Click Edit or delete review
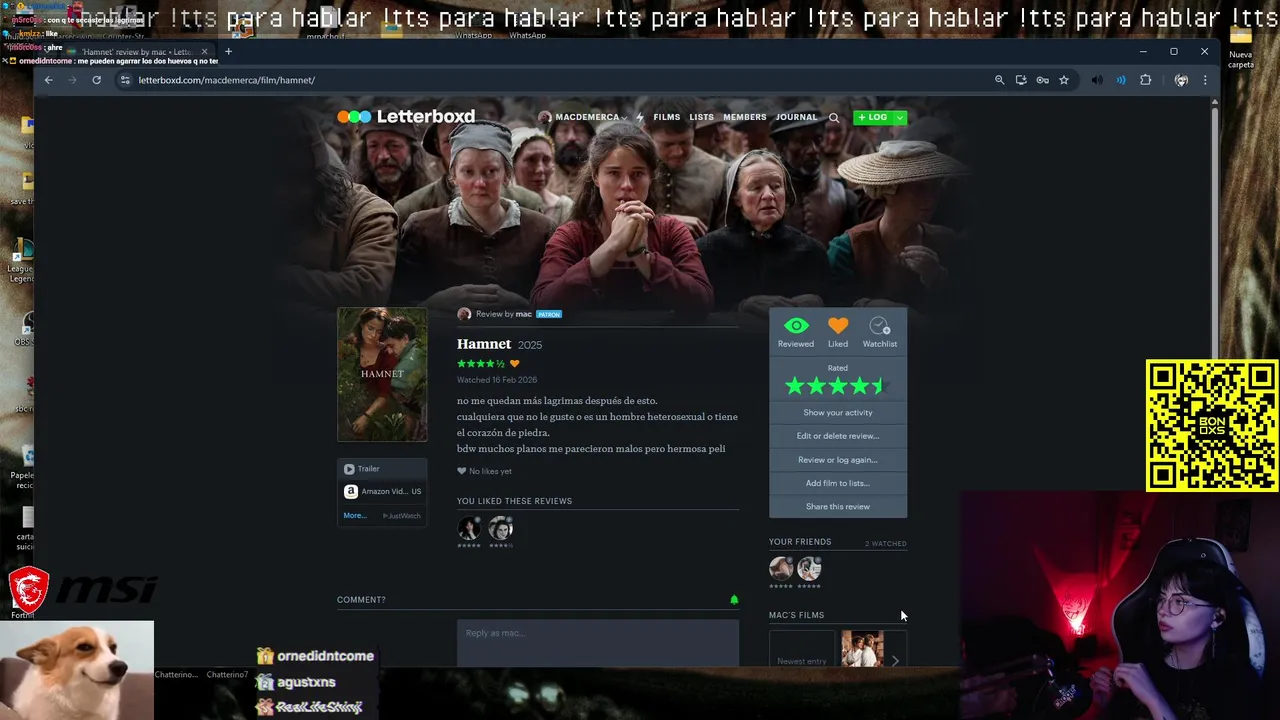 [x=838, y=436]
